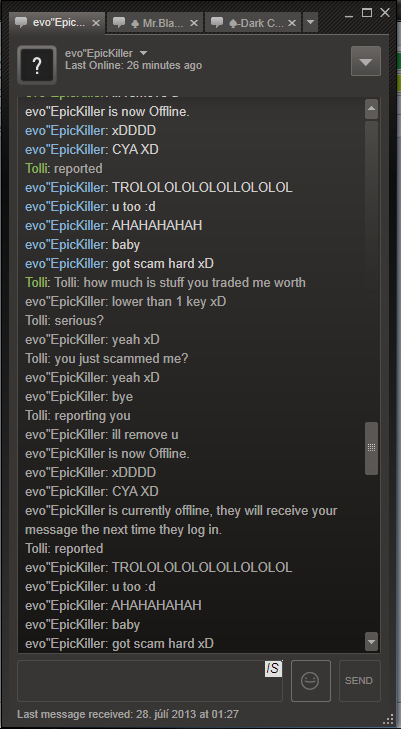Close the evo"Epic chat tab

coord(95,23)
